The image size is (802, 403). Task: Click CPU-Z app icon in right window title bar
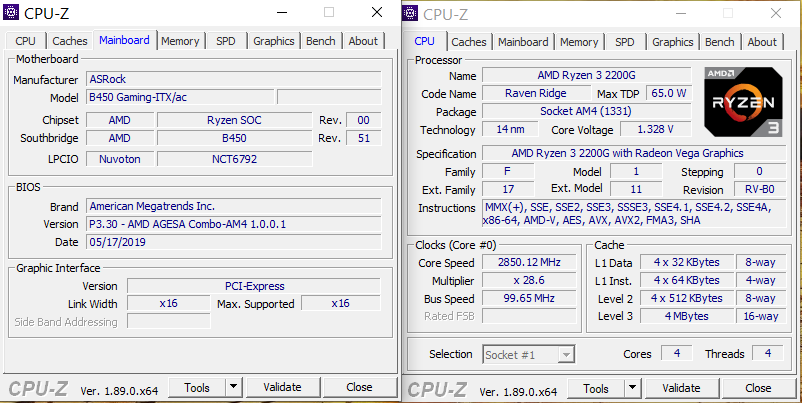tap(410, 13)
